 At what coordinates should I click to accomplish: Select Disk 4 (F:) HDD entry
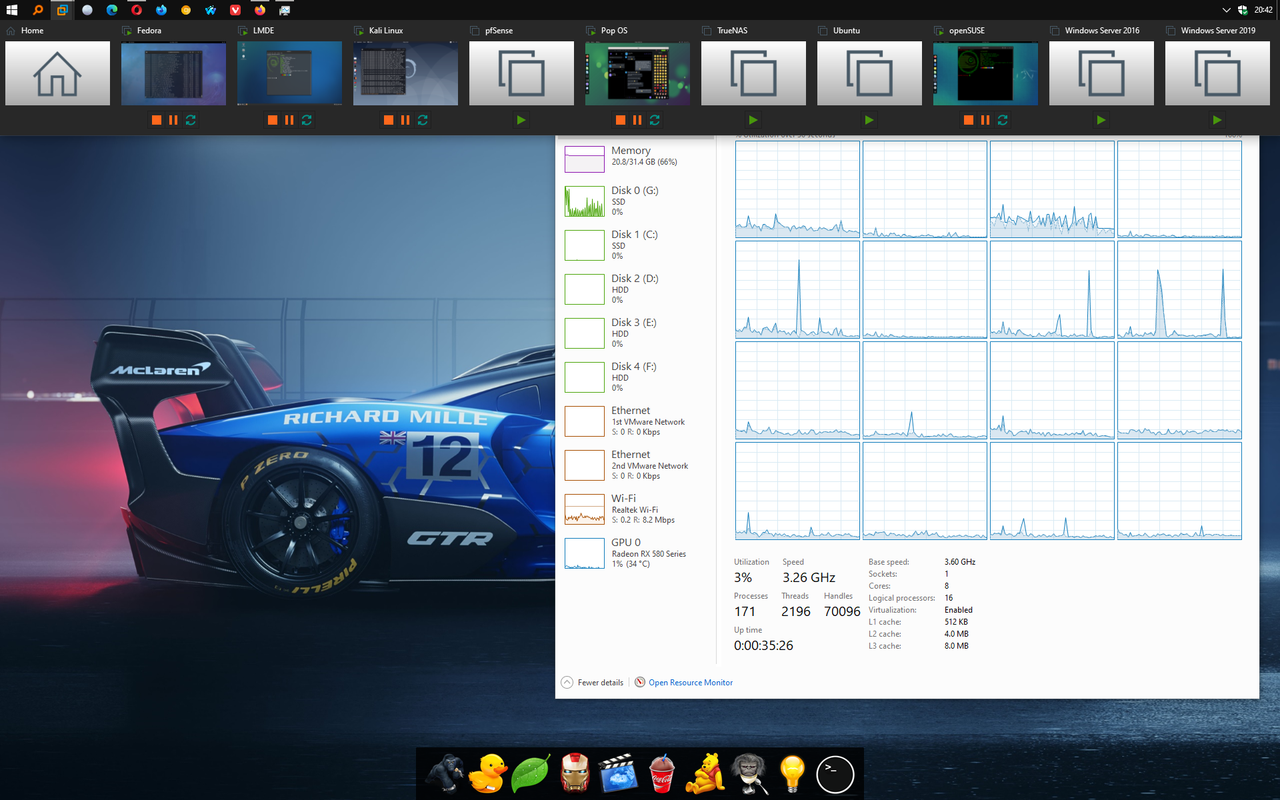(x=635, y=377)
